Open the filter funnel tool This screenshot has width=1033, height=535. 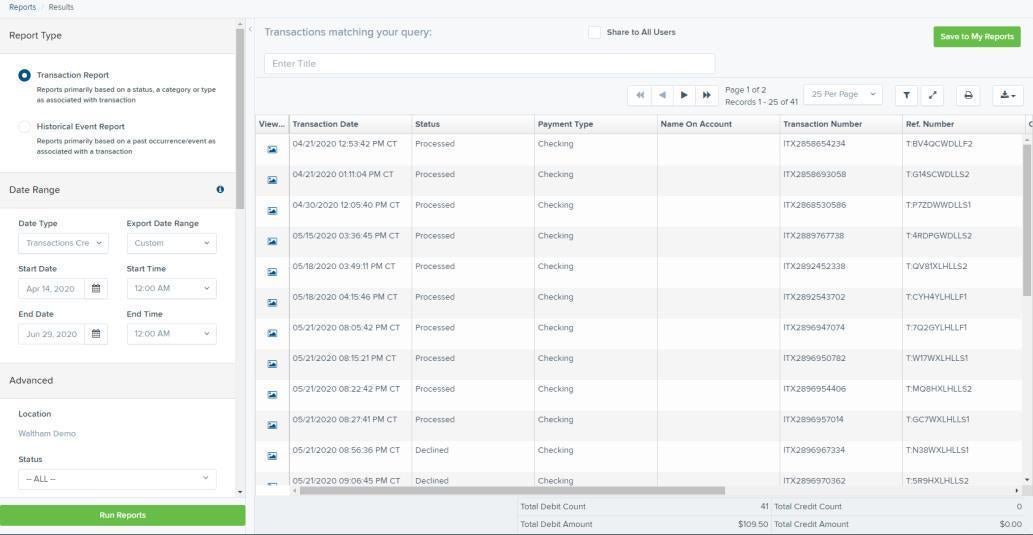(907, 95)
